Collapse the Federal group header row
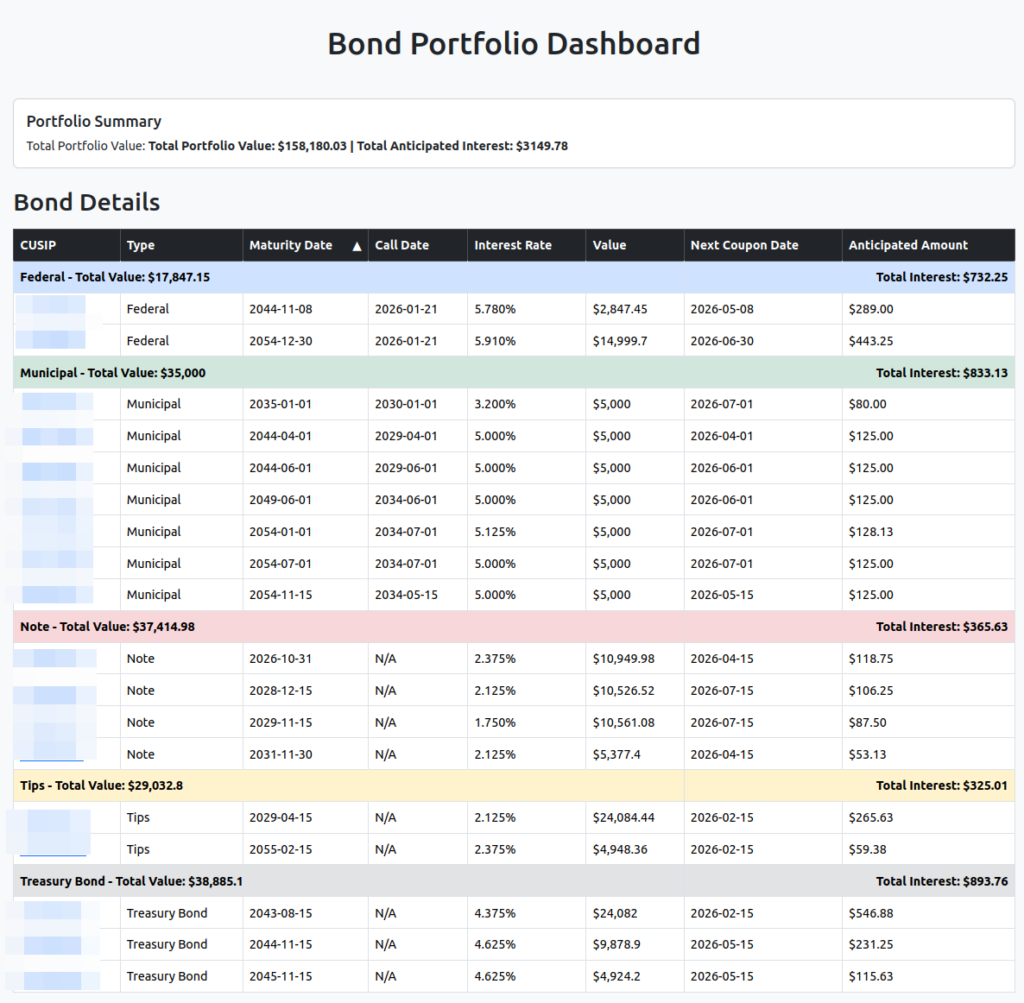This screenshot has width=1024, height=1003. coord(115,277)
